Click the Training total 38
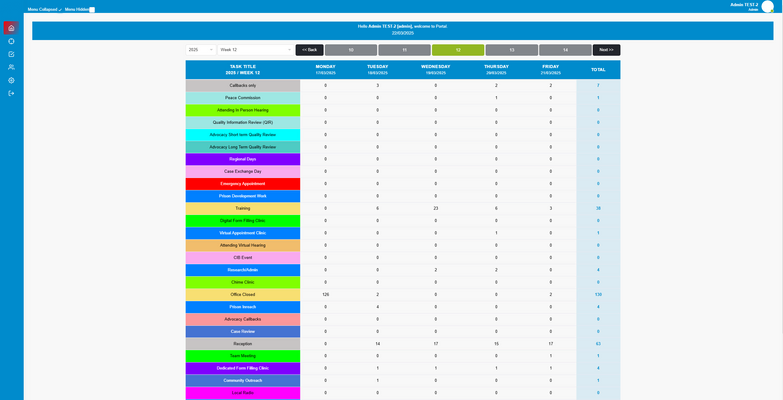Image resolution: width=783 pixels, height=400 pixels. tap(598, 208)
